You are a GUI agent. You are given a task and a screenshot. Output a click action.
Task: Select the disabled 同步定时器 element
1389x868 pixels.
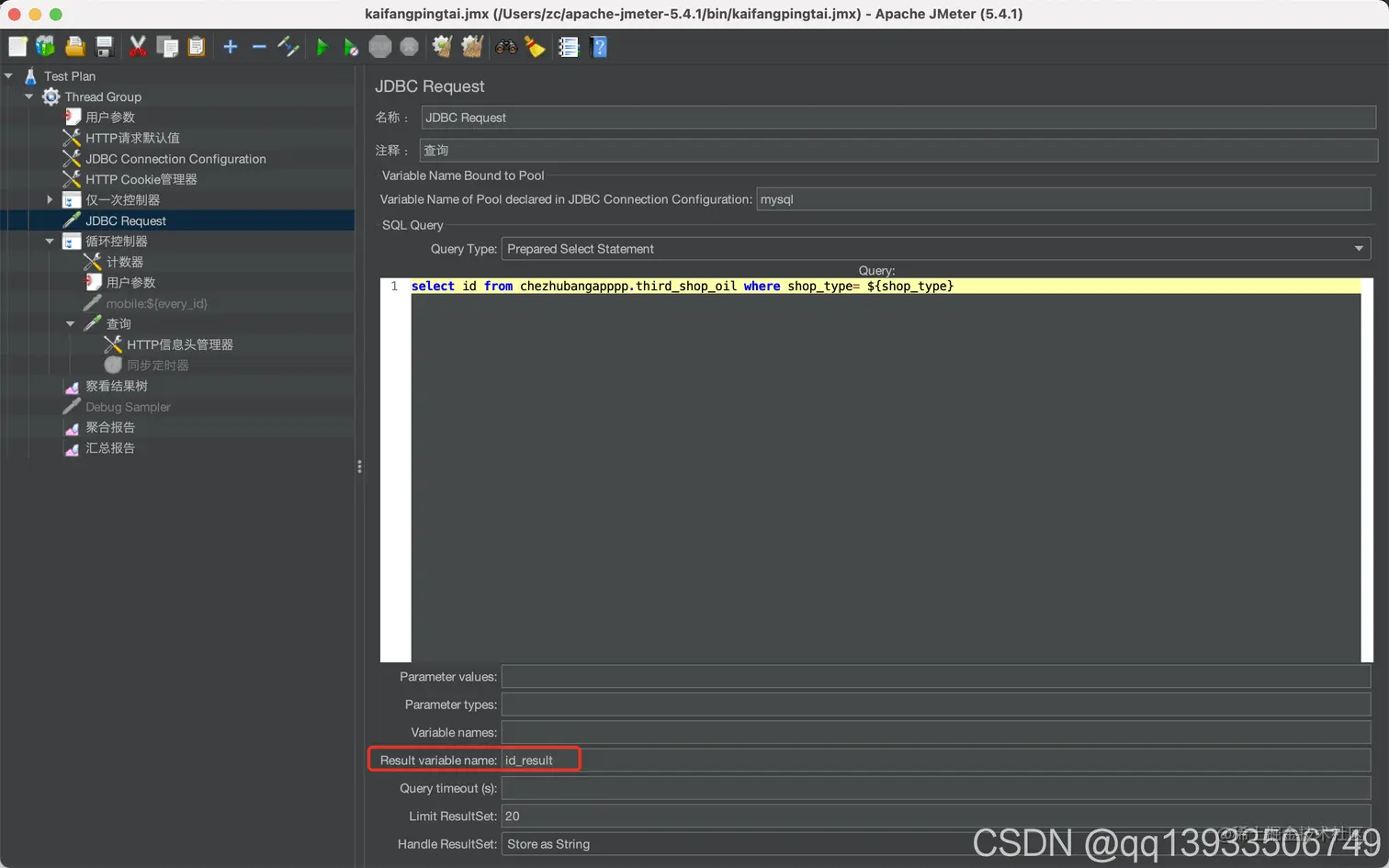point(157,366)
